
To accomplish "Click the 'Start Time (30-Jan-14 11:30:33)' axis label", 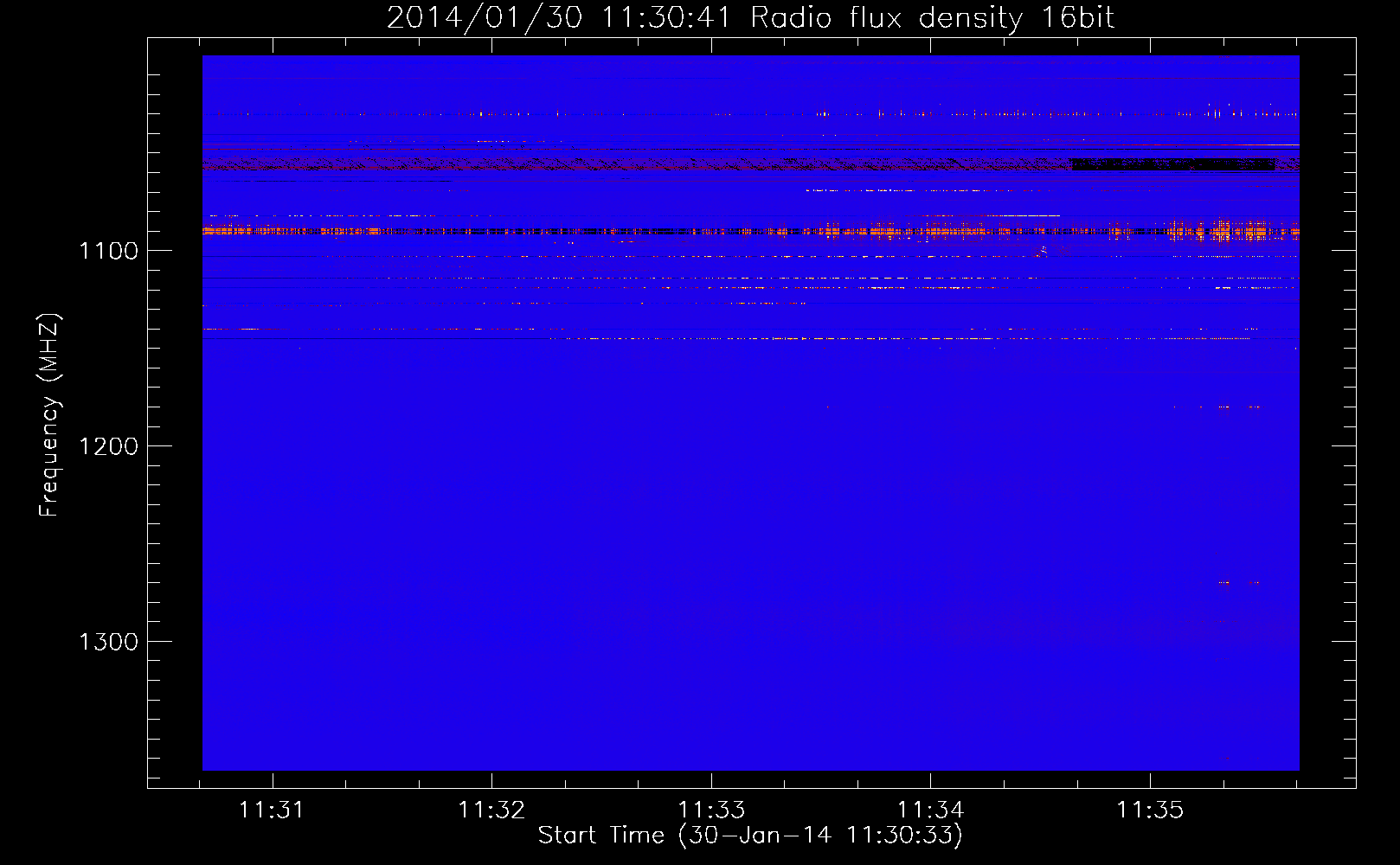I will 750,836.
